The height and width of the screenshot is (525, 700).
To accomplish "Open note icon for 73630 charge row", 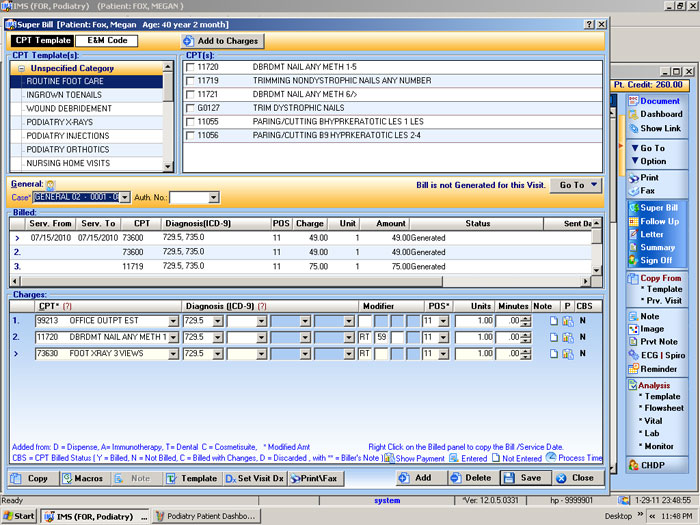I will tap(554, 354).
